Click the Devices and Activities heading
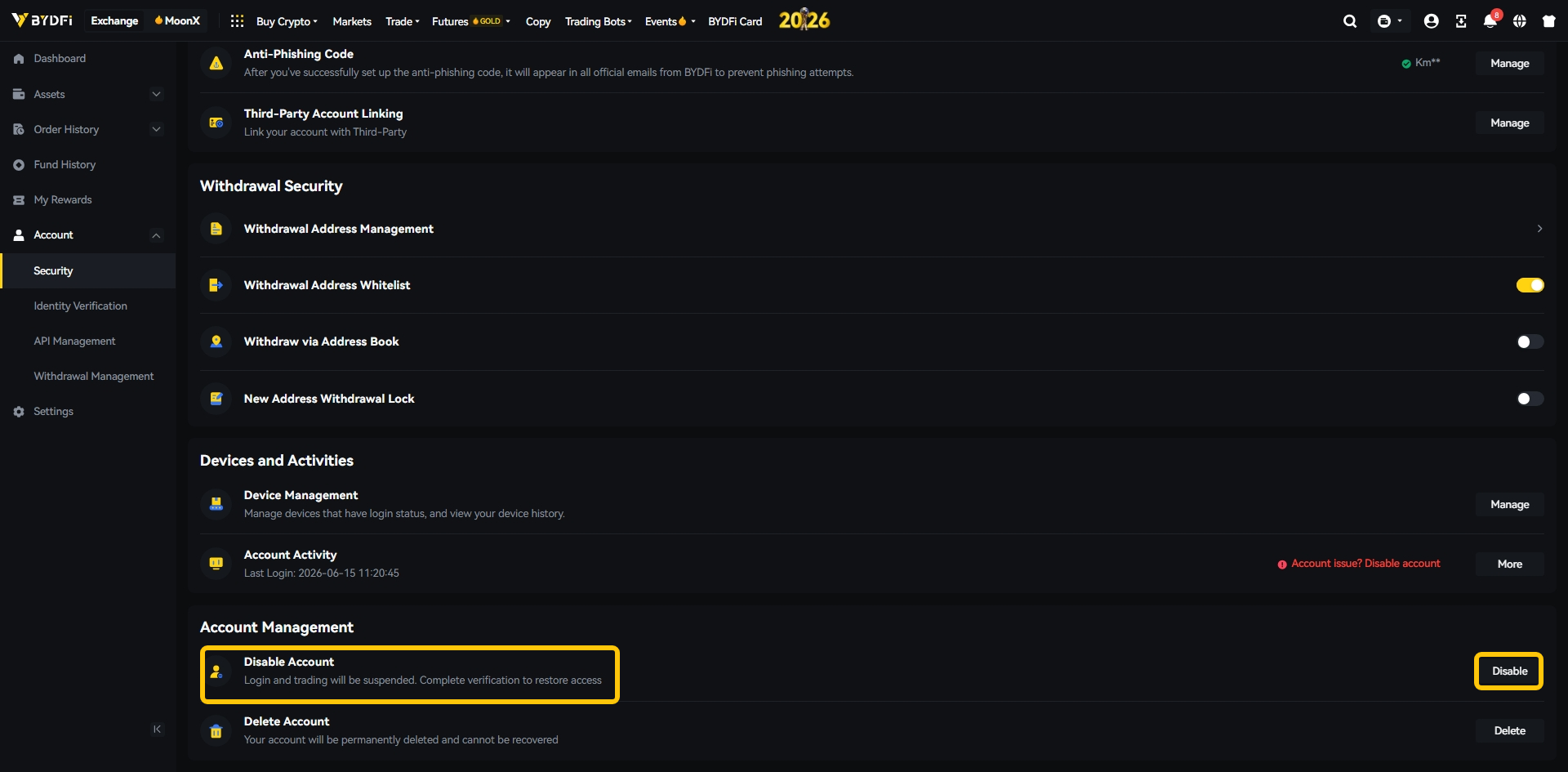Screen dimensions: 1568x772 point(277,461)
